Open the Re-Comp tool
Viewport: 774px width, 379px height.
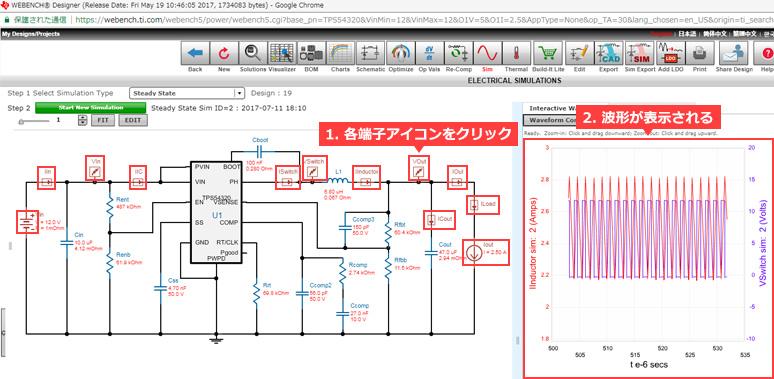tap(459, 53)
